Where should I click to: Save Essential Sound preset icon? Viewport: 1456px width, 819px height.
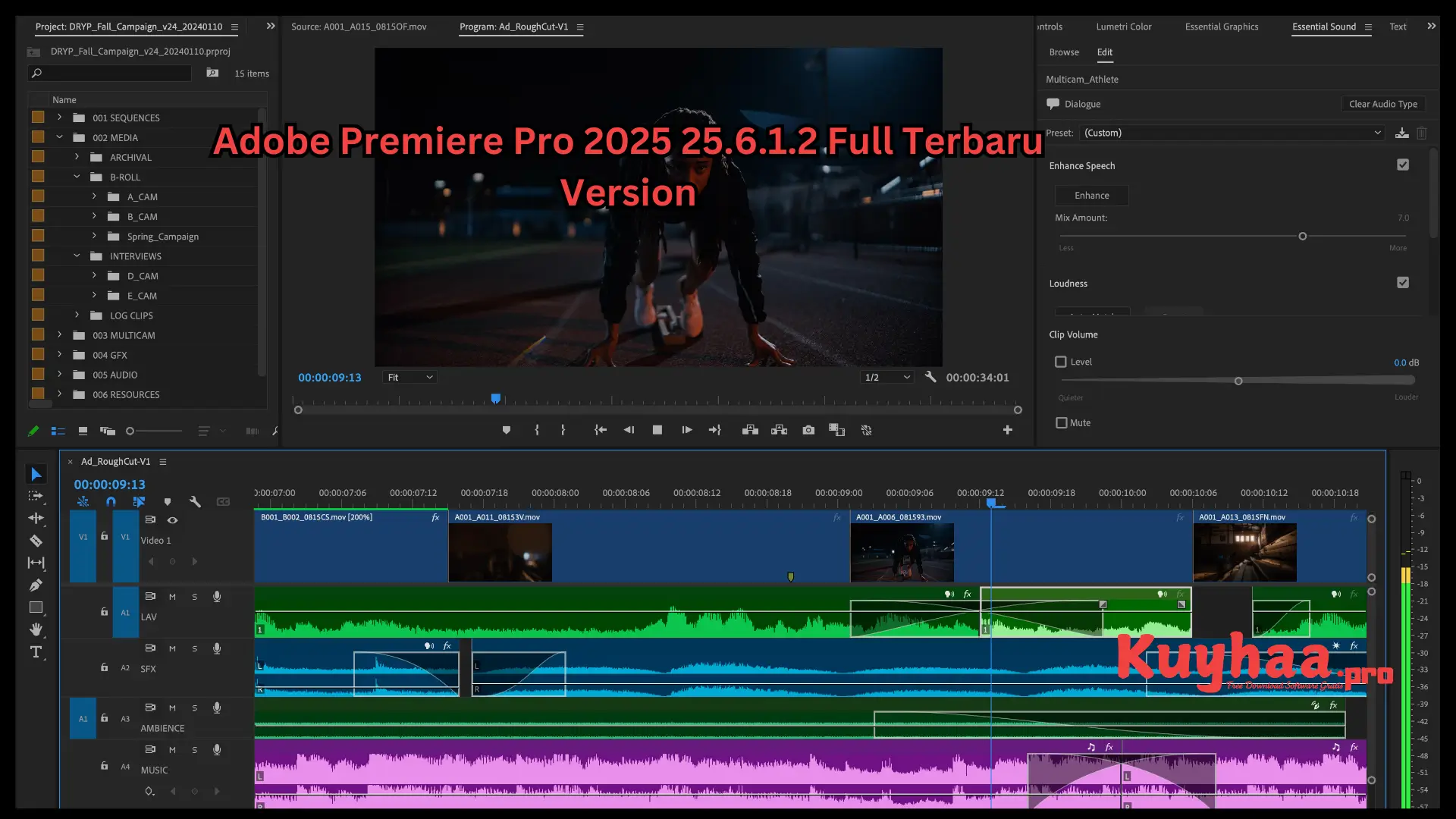pos(1402,133)
